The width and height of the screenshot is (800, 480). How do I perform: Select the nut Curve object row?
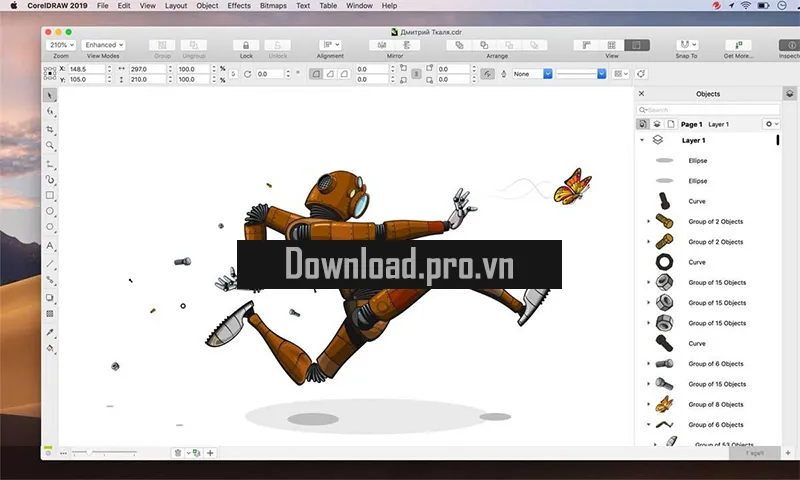pos(708,262)
